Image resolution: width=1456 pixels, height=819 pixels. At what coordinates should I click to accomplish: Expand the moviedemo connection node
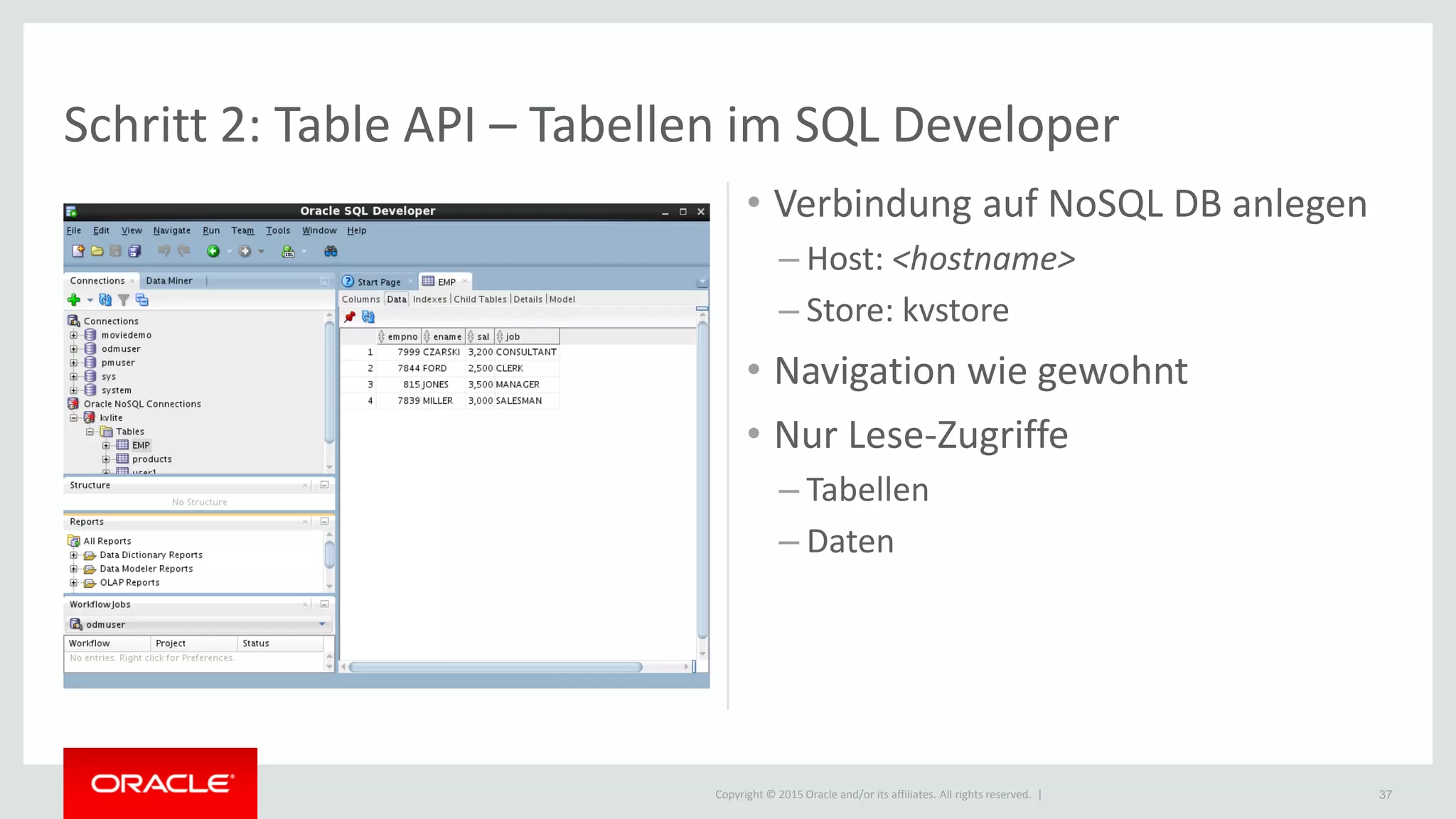(x=73, y=335)
